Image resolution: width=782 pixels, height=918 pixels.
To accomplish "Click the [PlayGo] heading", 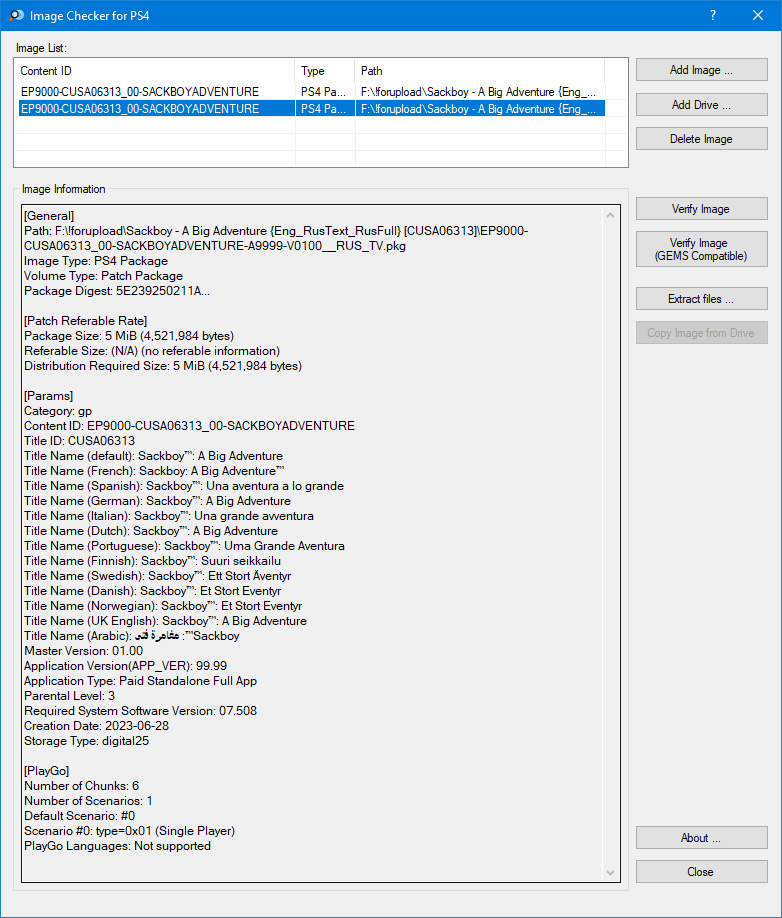I will point(47,771).
